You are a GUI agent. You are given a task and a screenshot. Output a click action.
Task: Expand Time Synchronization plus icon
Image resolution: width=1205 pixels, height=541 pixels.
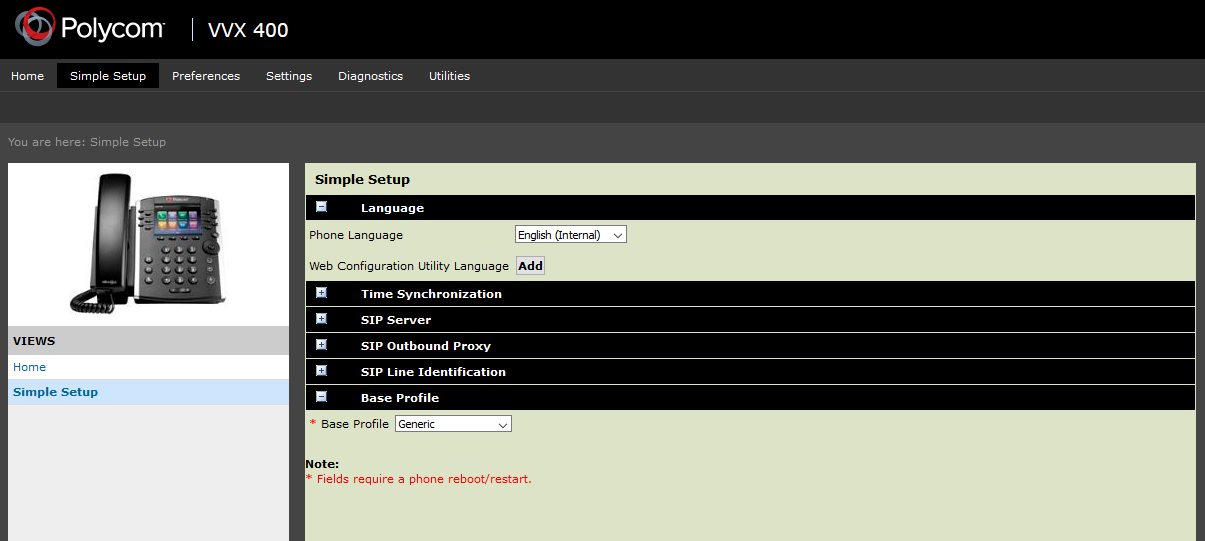click(321, 293)
